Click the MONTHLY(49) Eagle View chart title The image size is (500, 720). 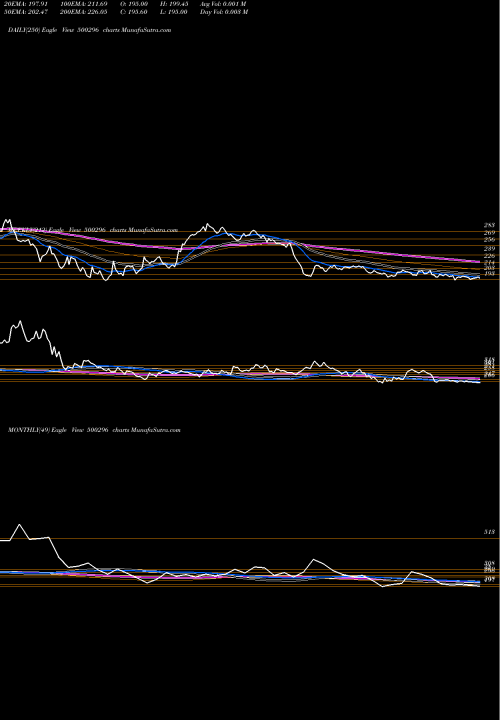(x=94, y=430)
